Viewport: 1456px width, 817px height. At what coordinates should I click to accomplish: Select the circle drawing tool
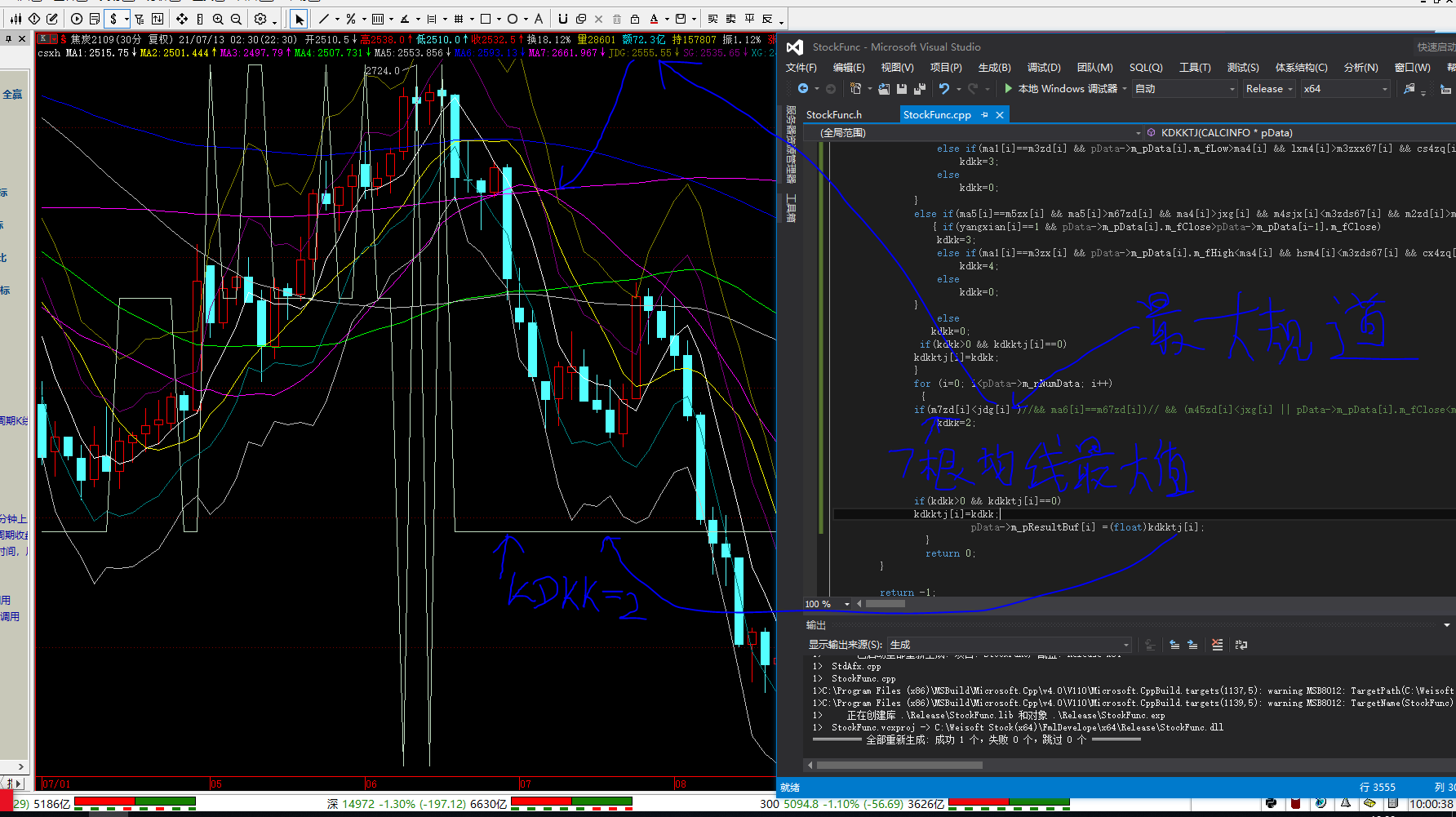click(513, 19)
